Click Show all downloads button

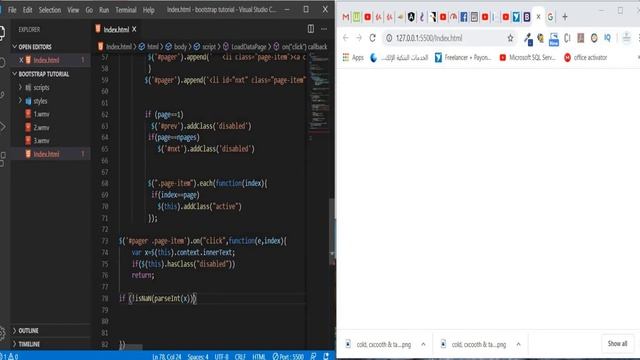[617, 344]
